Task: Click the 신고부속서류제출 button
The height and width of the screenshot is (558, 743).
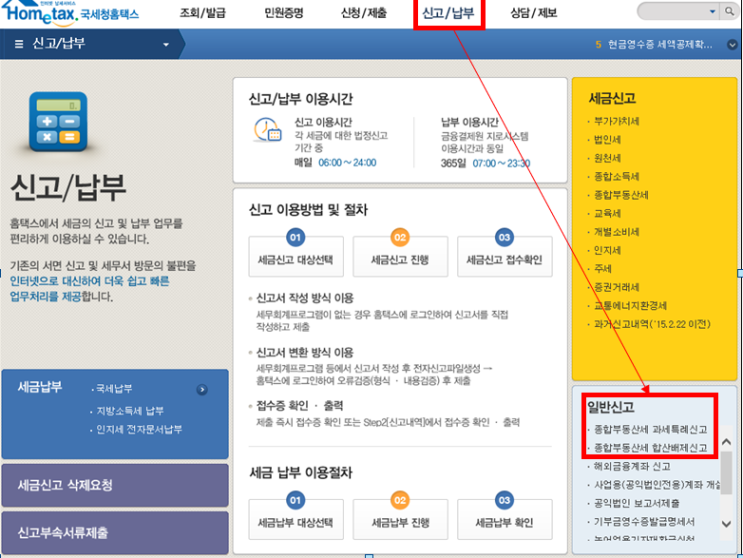Action: point(115,532)
